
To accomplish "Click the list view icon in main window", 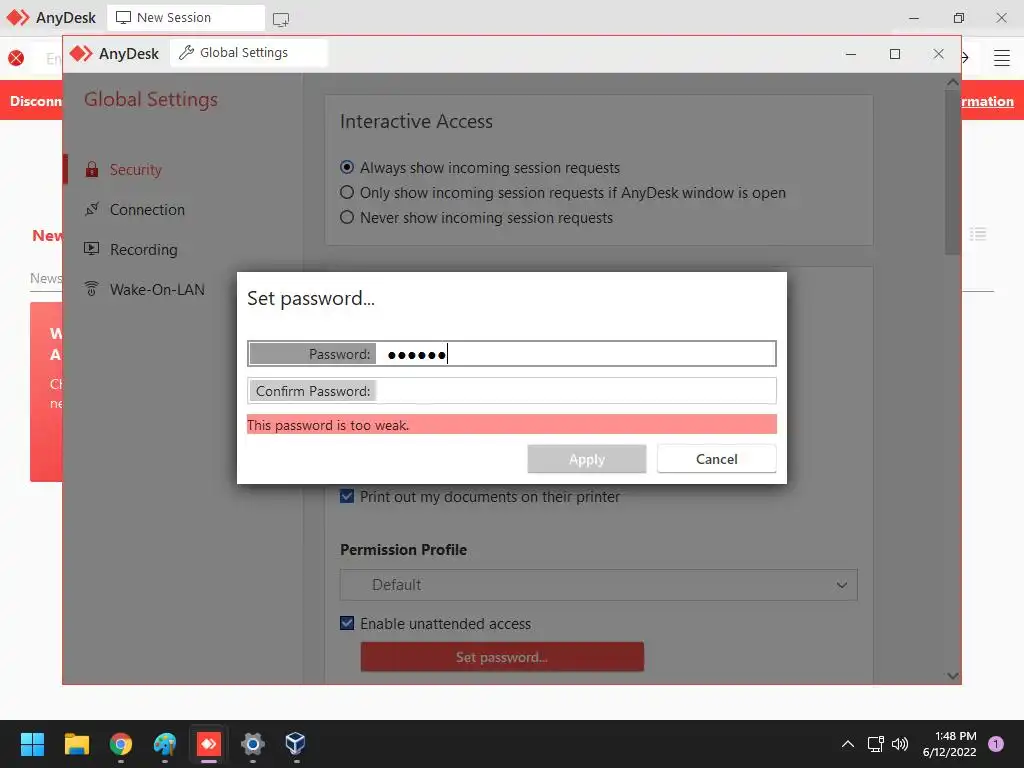I will (x=978, y=234).
